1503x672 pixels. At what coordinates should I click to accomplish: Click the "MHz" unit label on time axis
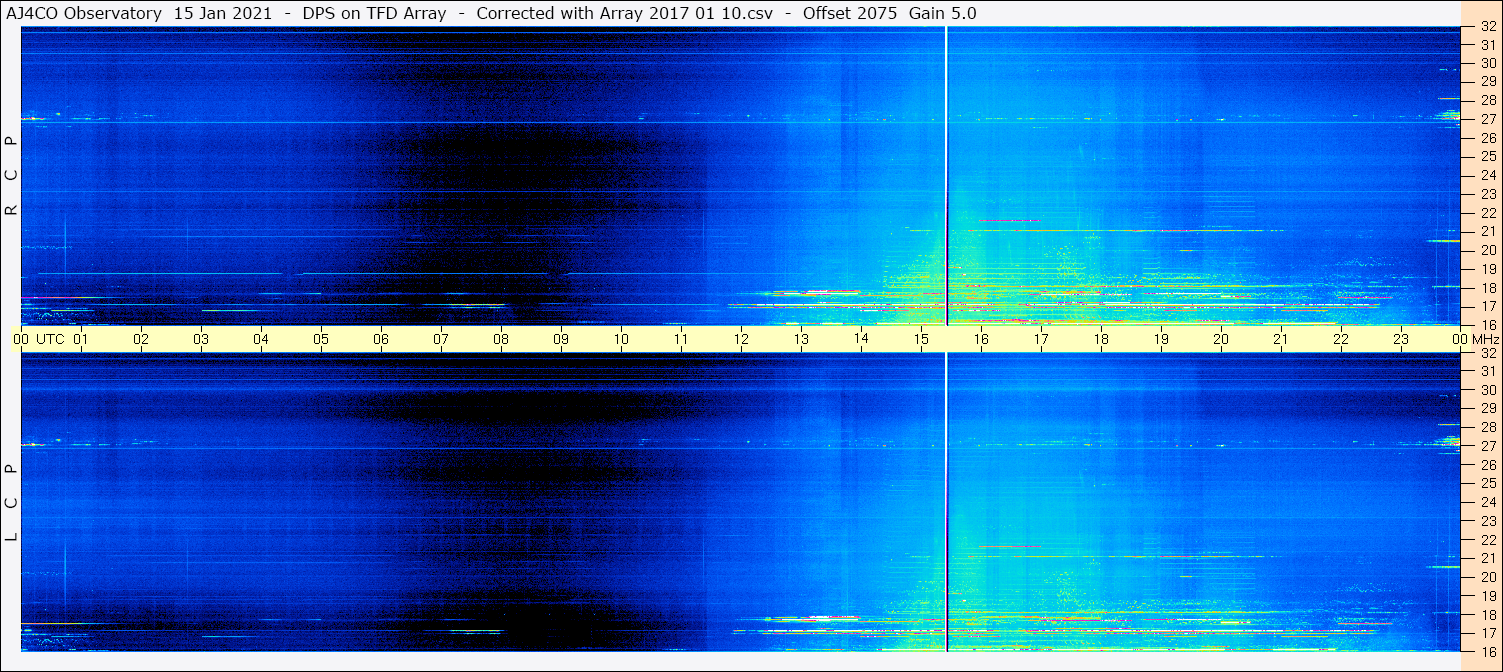[1486, 339]
